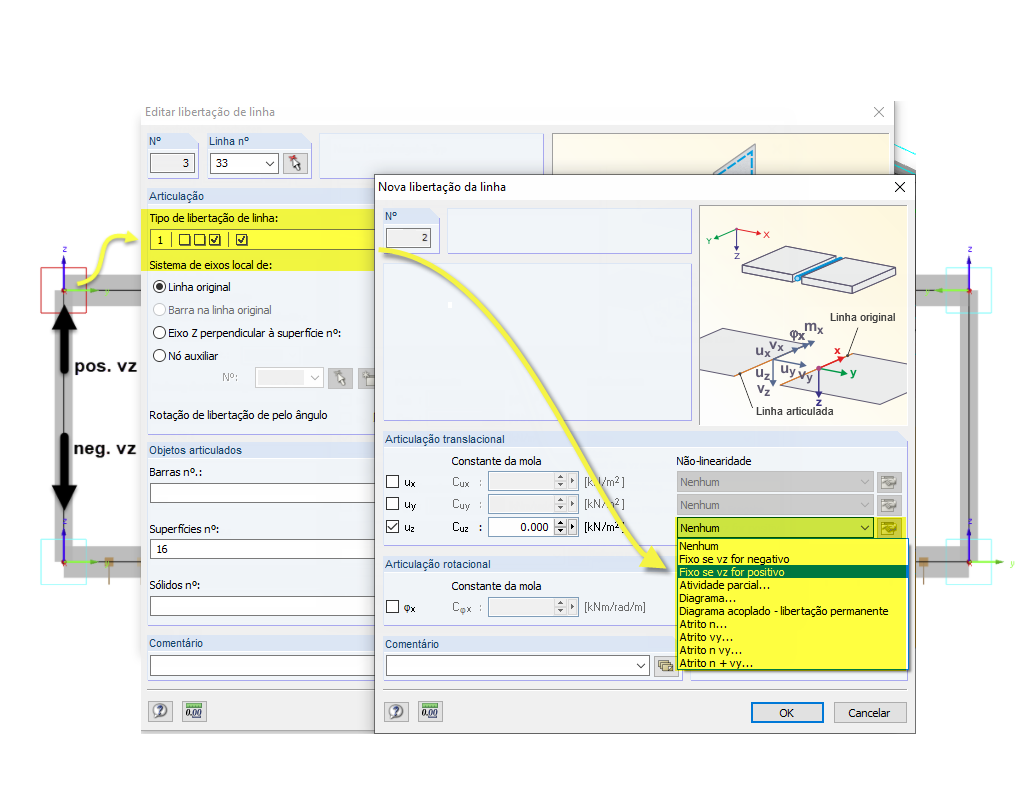Uncheck the uz translational release checkbox
The image size is (1030, 787).
coord(393,527)
